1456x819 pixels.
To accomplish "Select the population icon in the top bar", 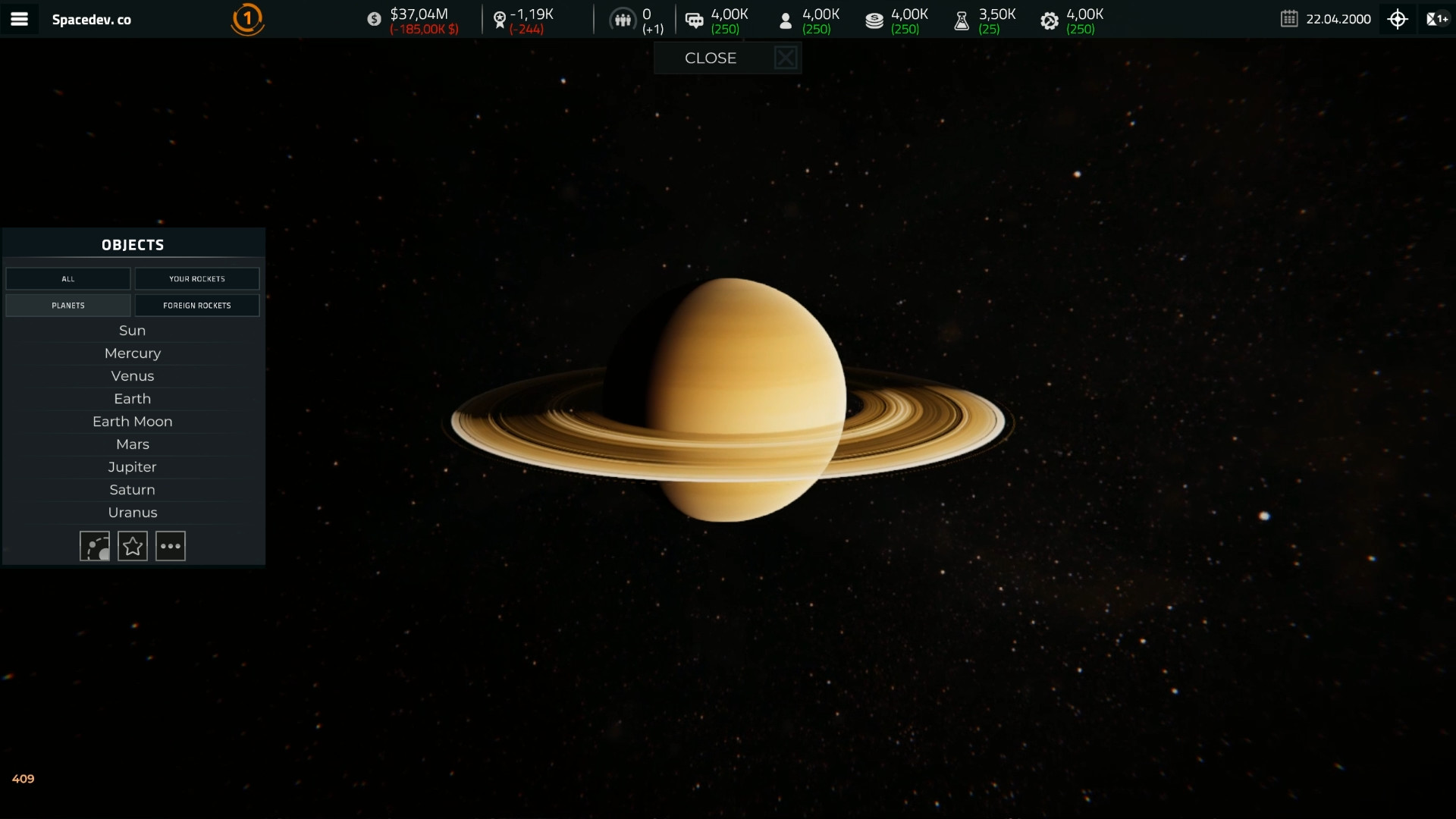I will [x=622, y=19].
